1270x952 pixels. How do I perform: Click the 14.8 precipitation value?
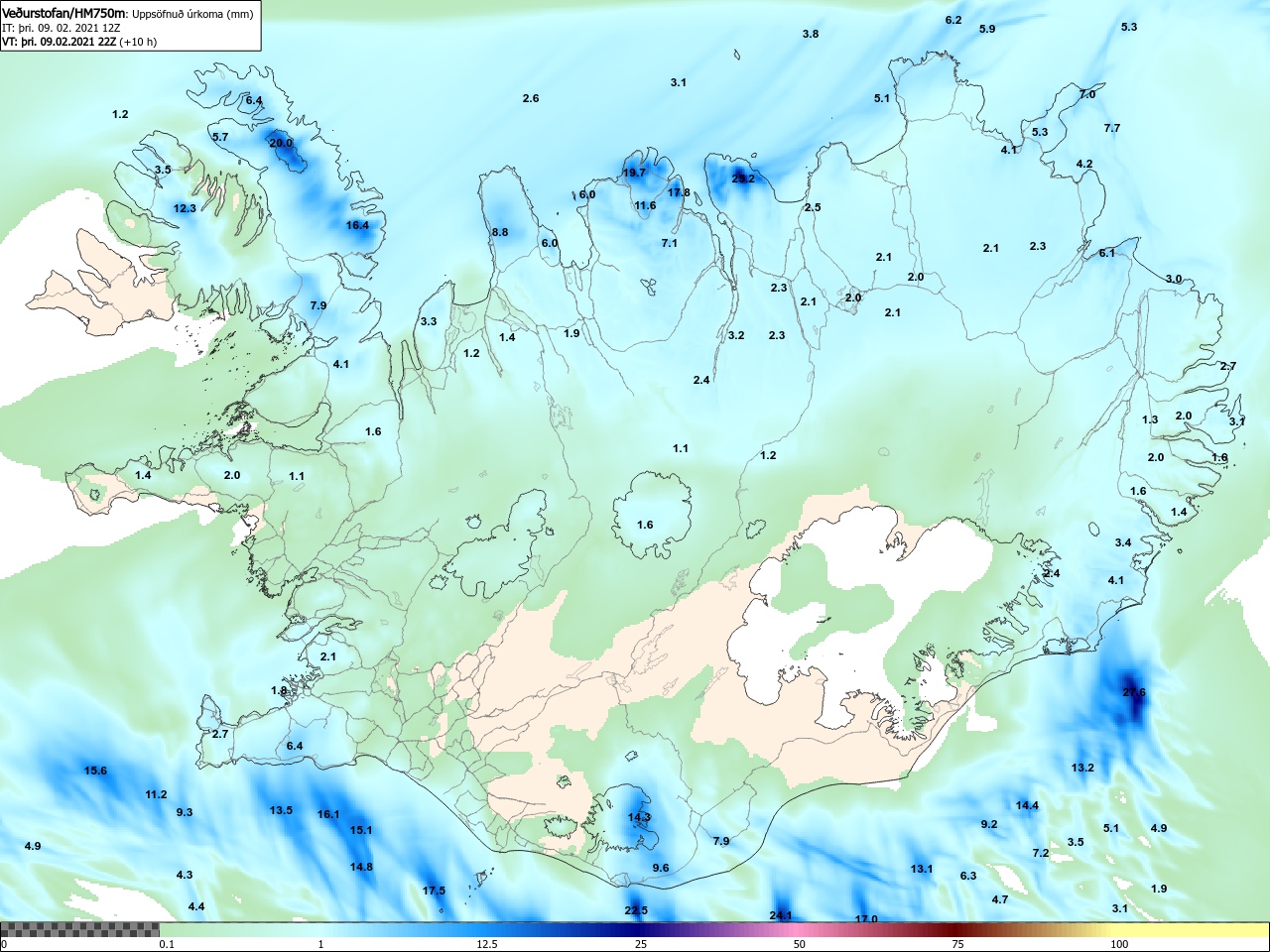pos(361,867)
